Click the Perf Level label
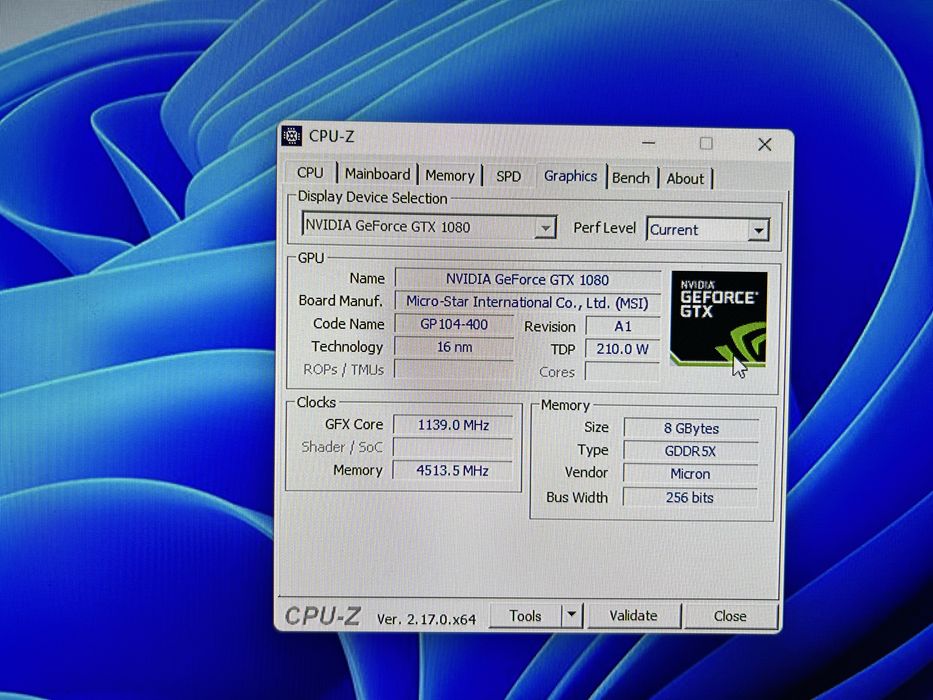This screenshot has width=933, height=700. (x=605, y=228)
